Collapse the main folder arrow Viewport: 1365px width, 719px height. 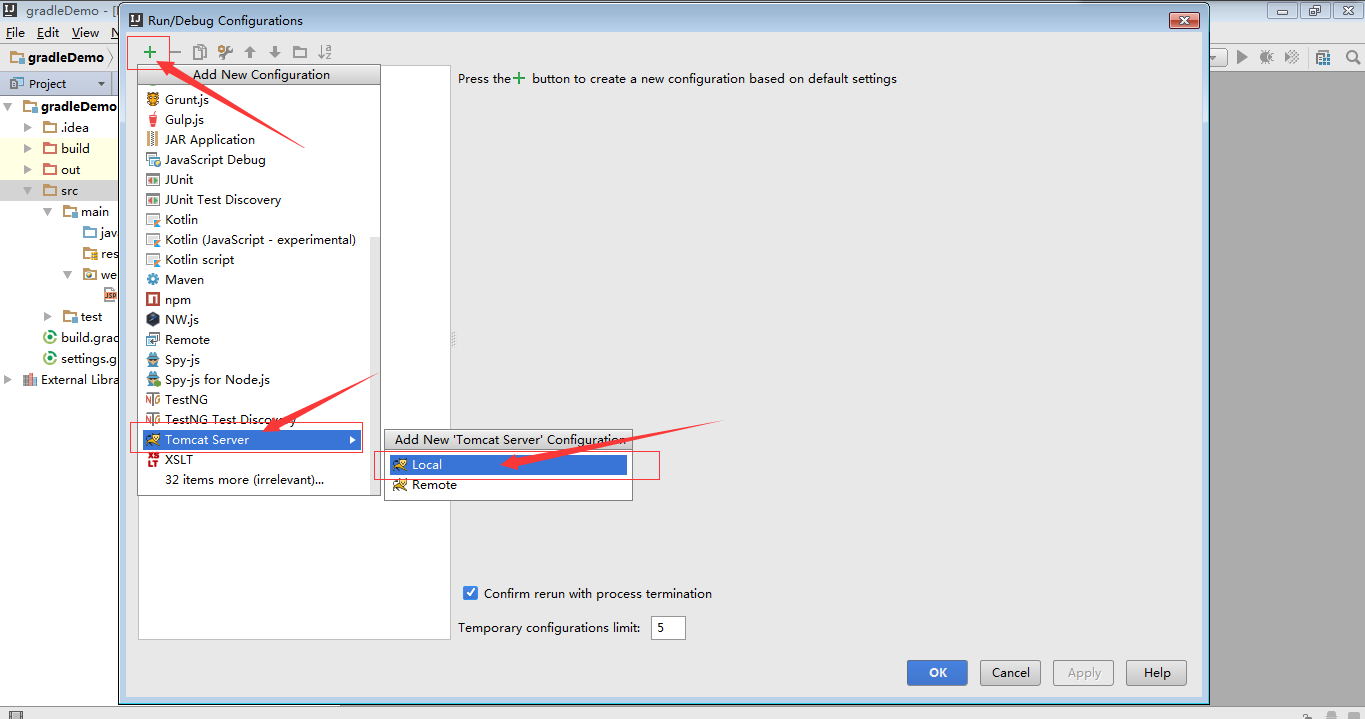pyautogui.click(x=48, y=211)
